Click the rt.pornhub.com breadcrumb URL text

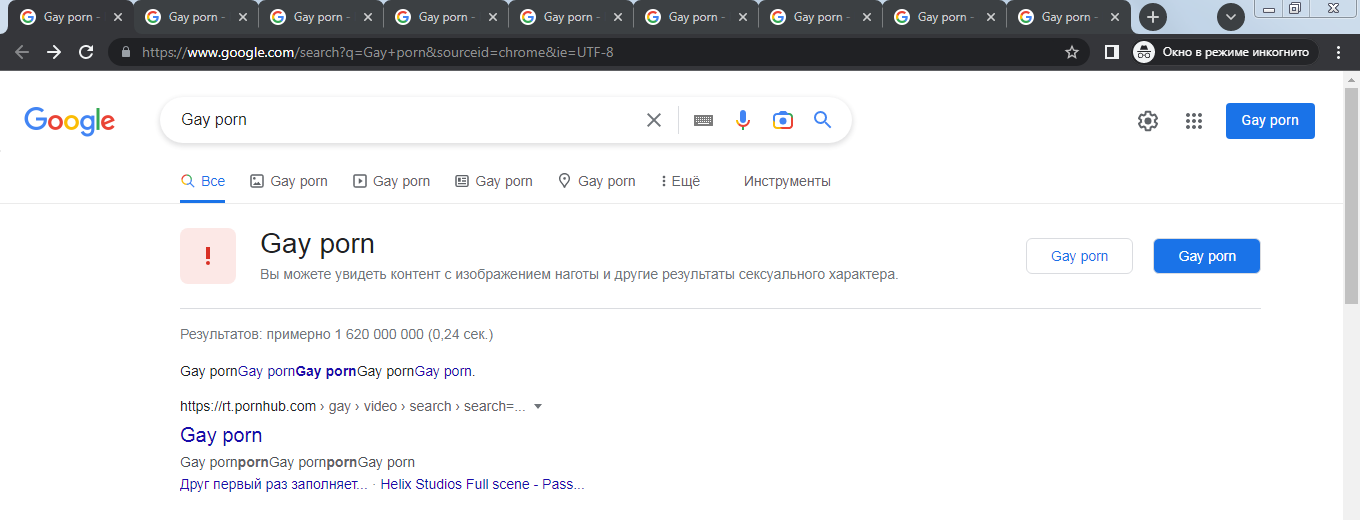353,406
